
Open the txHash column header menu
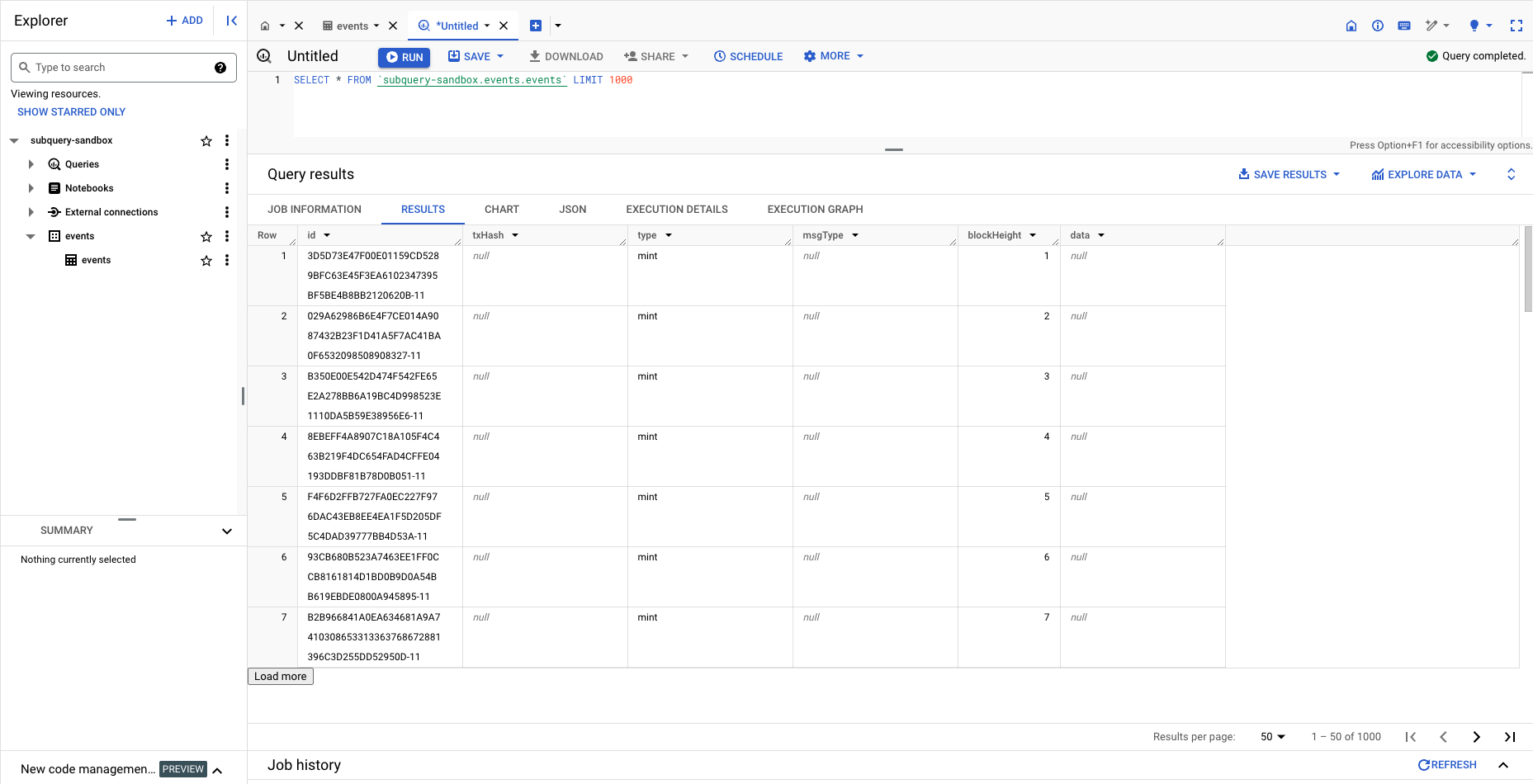[x=515, y=236]
